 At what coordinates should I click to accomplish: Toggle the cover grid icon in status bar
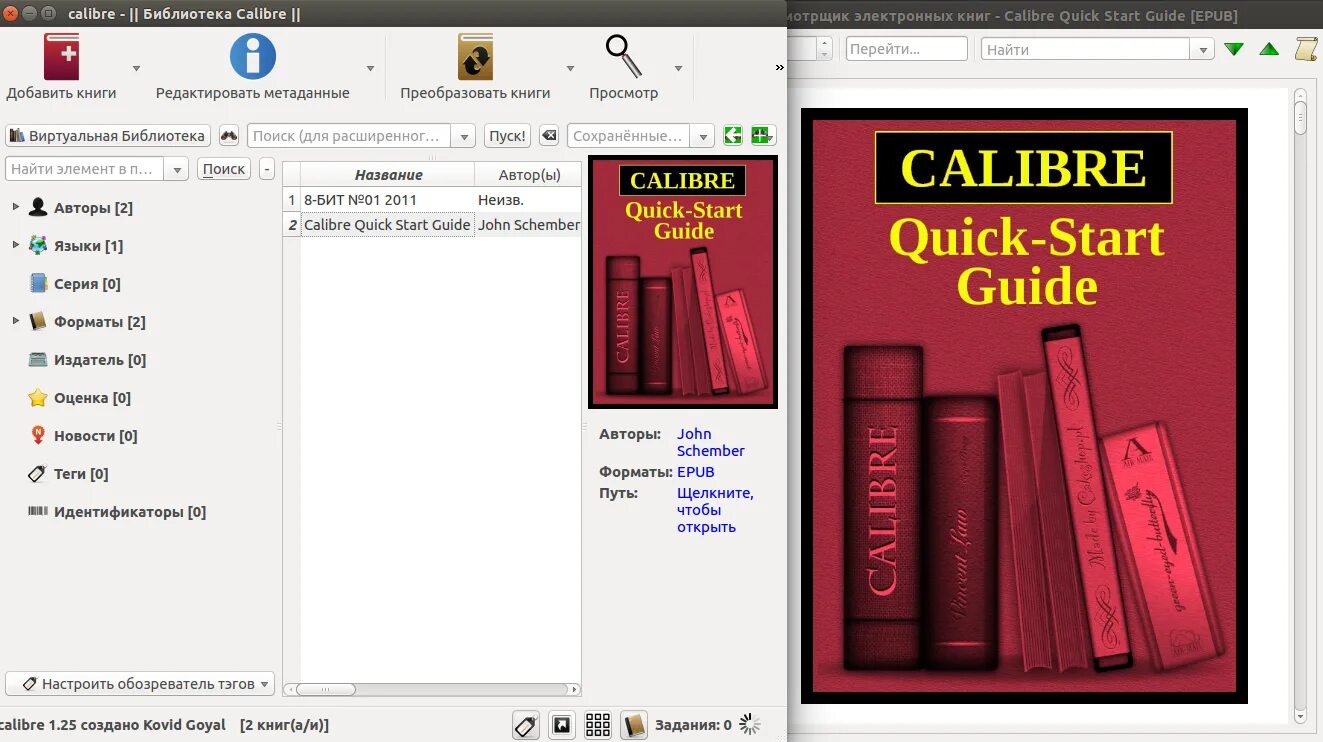pos(598,725)
